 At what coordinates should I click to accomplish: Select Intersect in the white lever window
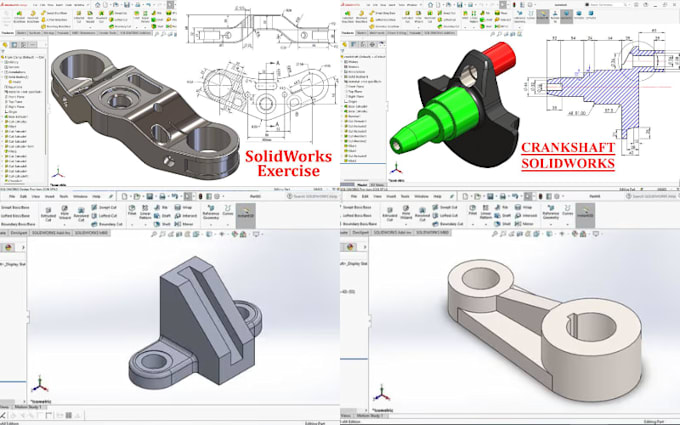click(x=526, y=216)
